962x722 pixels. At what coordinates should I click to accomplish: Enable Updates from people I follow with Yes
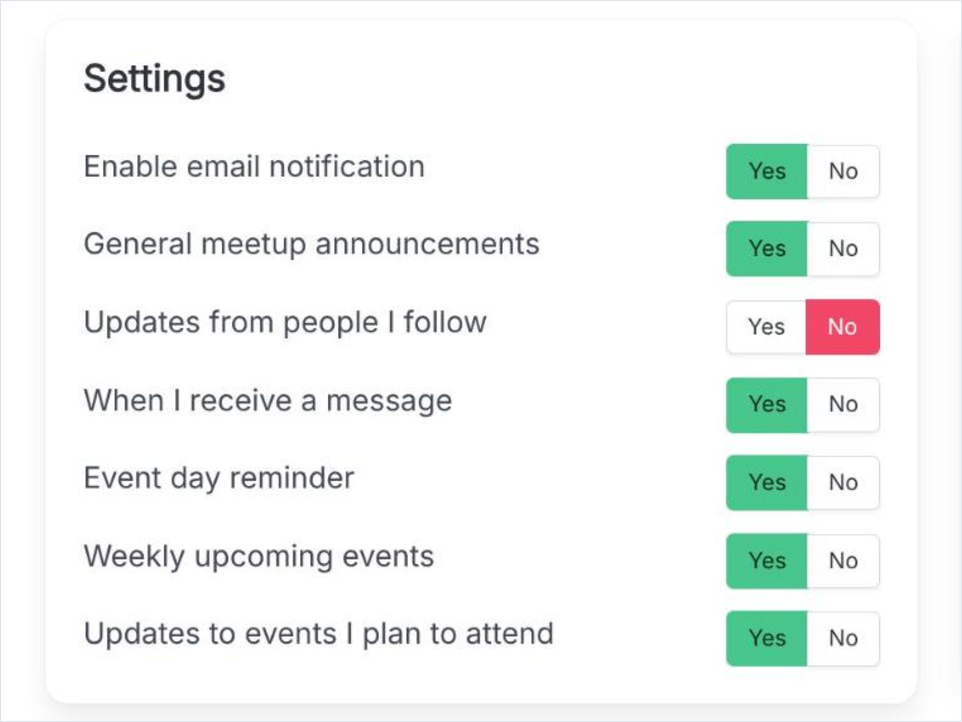point(766,327)
